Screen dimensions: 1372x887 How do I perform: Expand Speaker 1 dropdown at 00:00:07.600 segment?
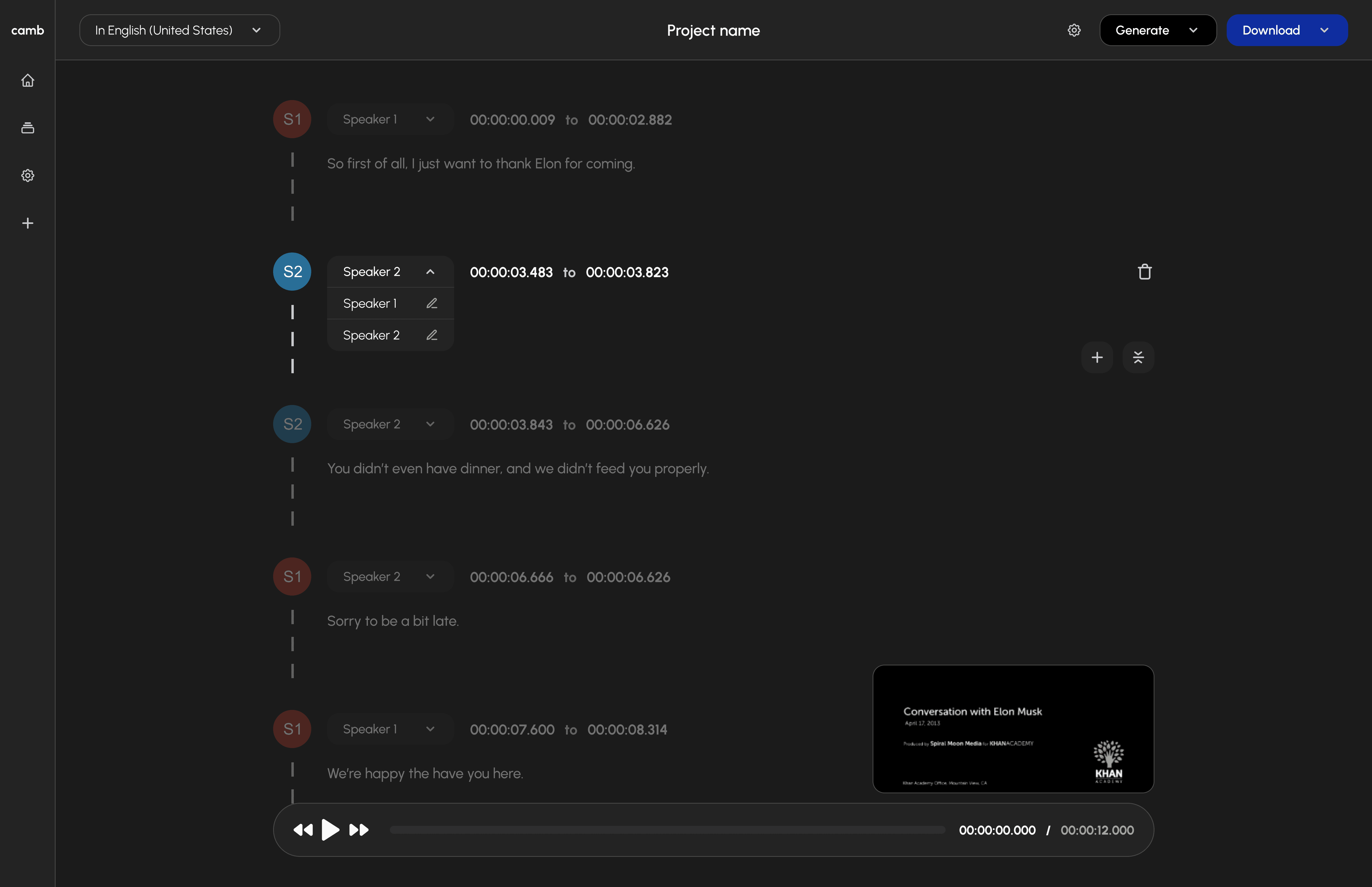pos(390,729)
